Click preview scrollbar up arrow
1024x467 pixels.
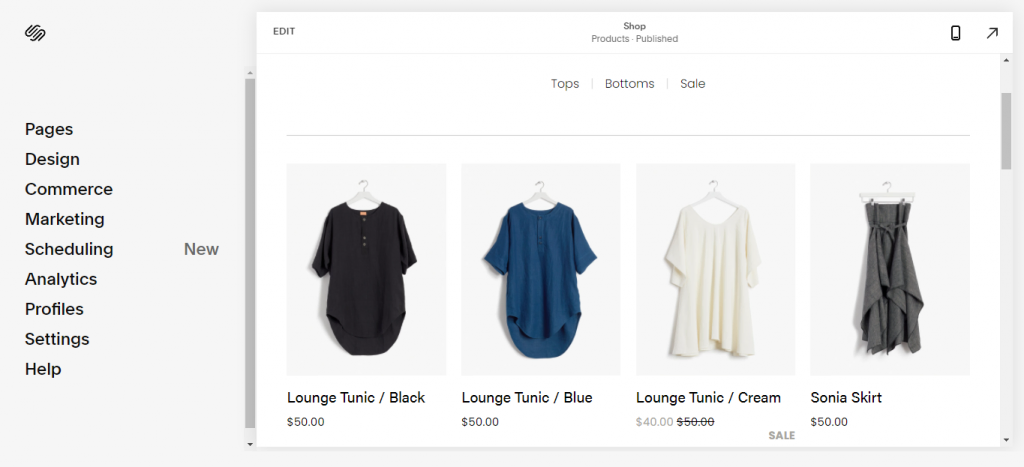(1006, 60)
